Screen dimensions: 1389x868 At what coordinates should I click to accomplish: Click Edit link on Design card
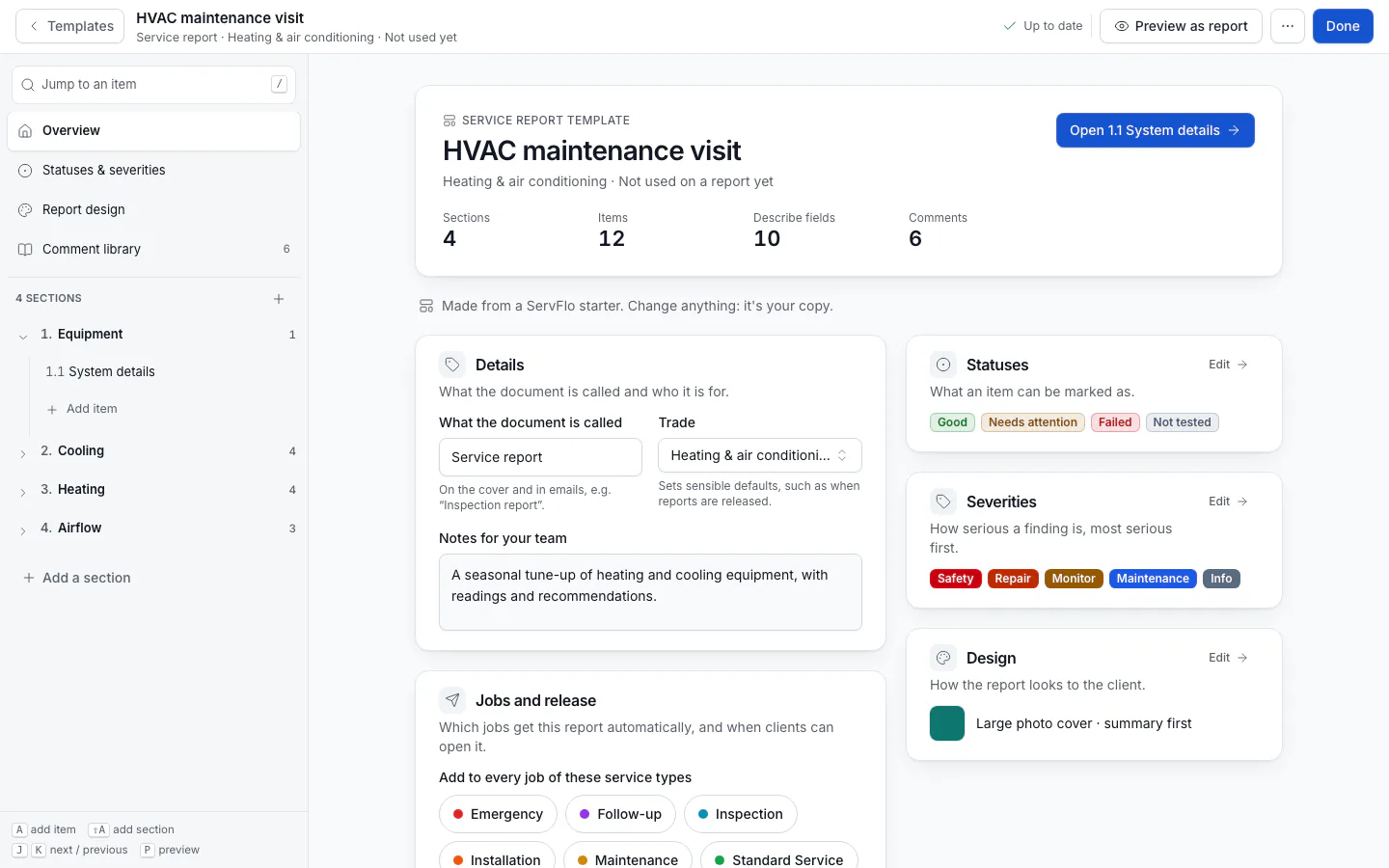[x=1228, y=658]
